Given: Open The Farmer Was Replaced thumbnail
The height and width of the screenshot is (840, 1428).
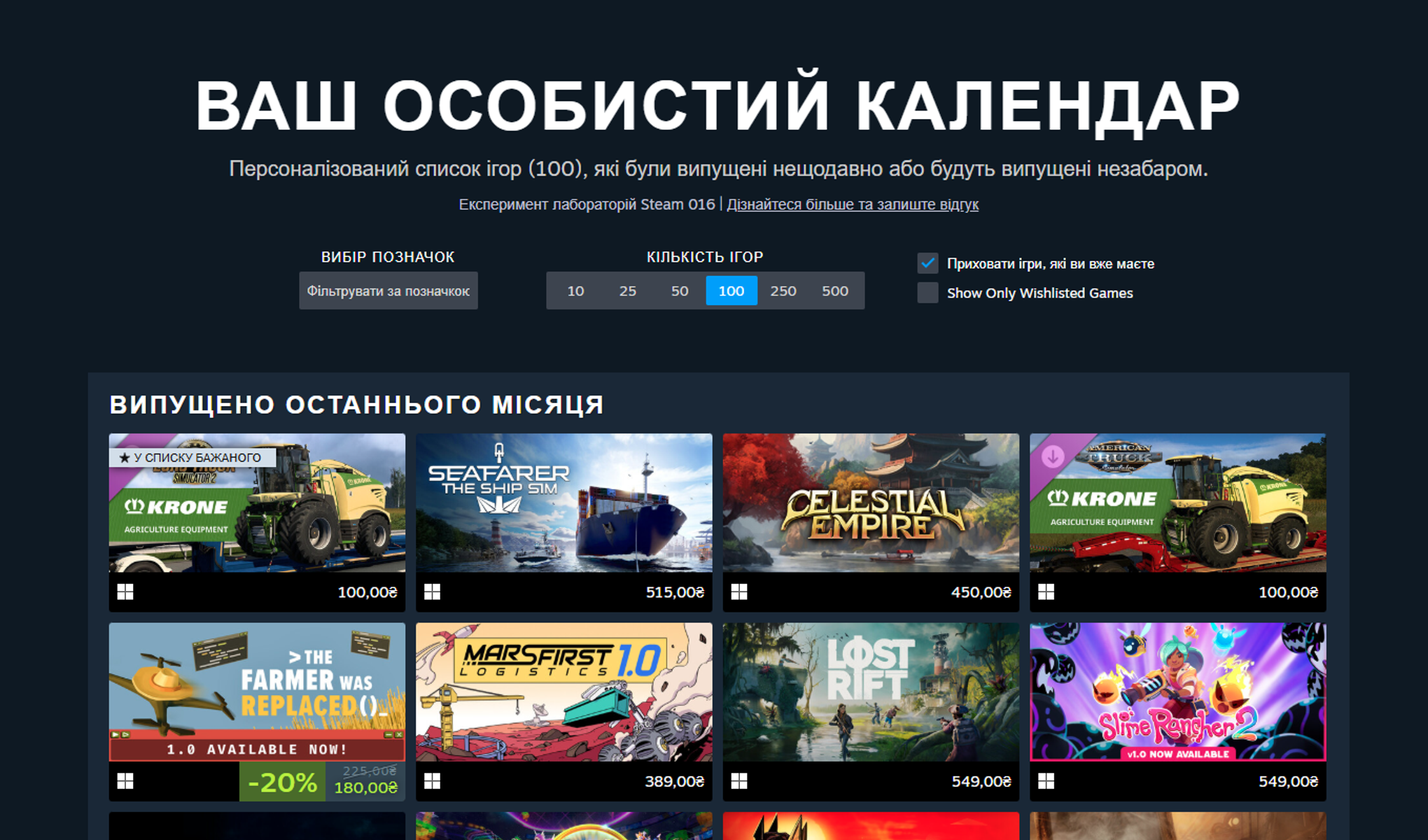Looking at the screenshot, I should point(257,692).
